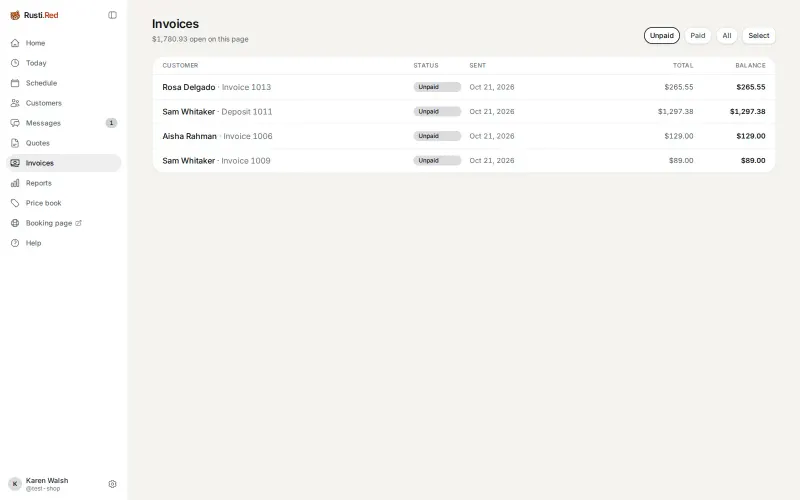Image resolution: width=800 pixels, height=500 pixels.
Task: Show All invoices filter
Action: 727,36
